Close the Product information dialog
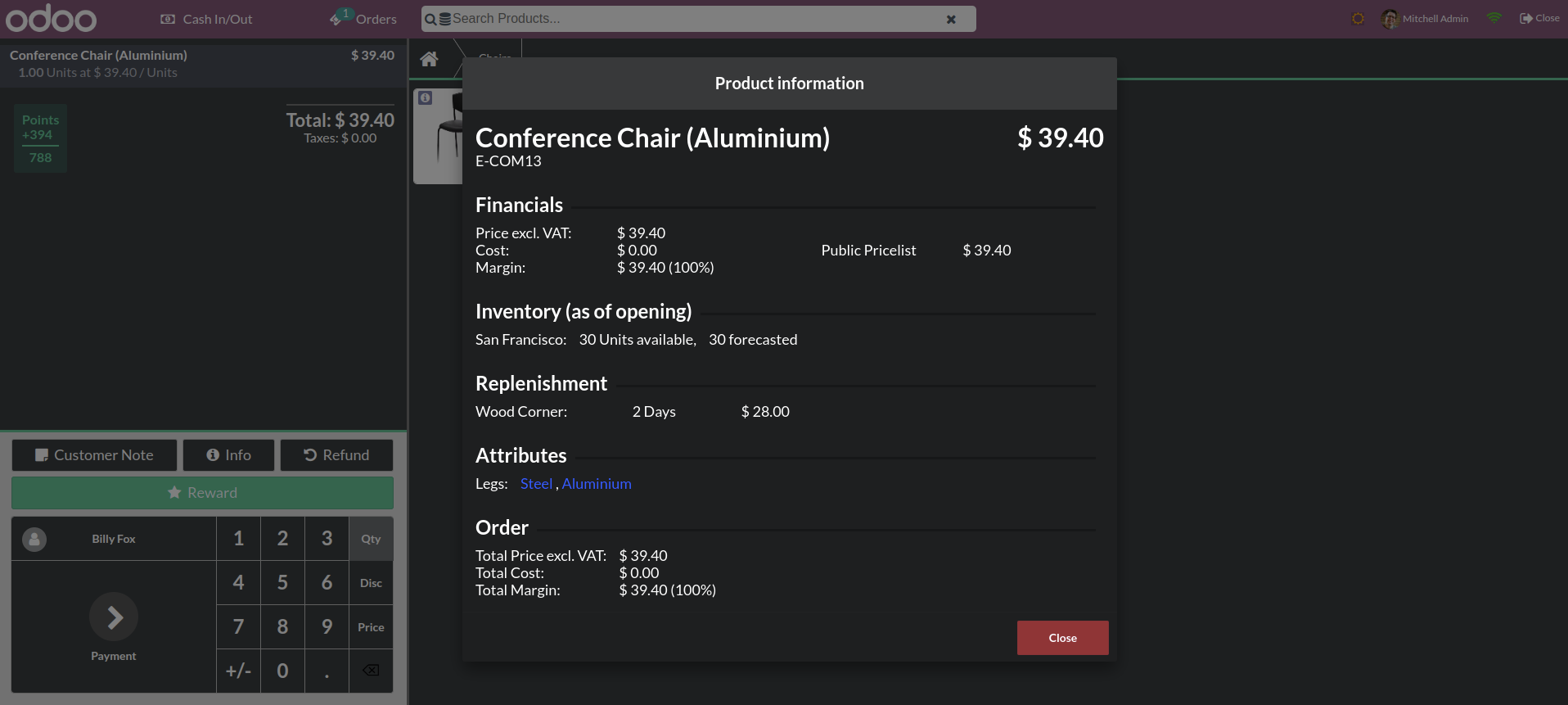This screenshot has height=705, width=1568. tap(1062, 638)
